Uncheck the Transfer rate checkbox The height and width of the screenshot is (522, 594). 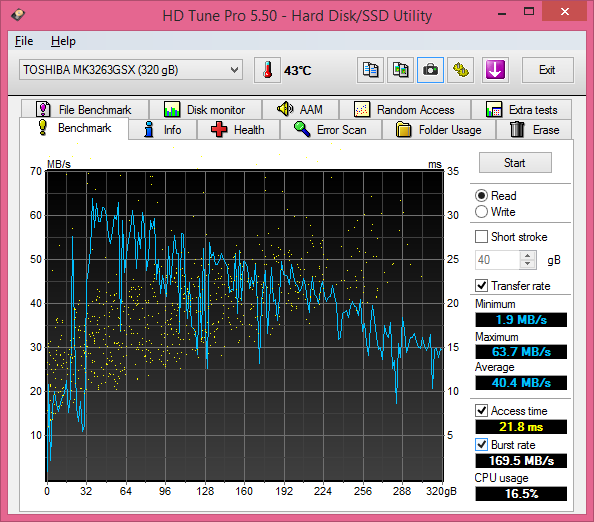[481, 286]
